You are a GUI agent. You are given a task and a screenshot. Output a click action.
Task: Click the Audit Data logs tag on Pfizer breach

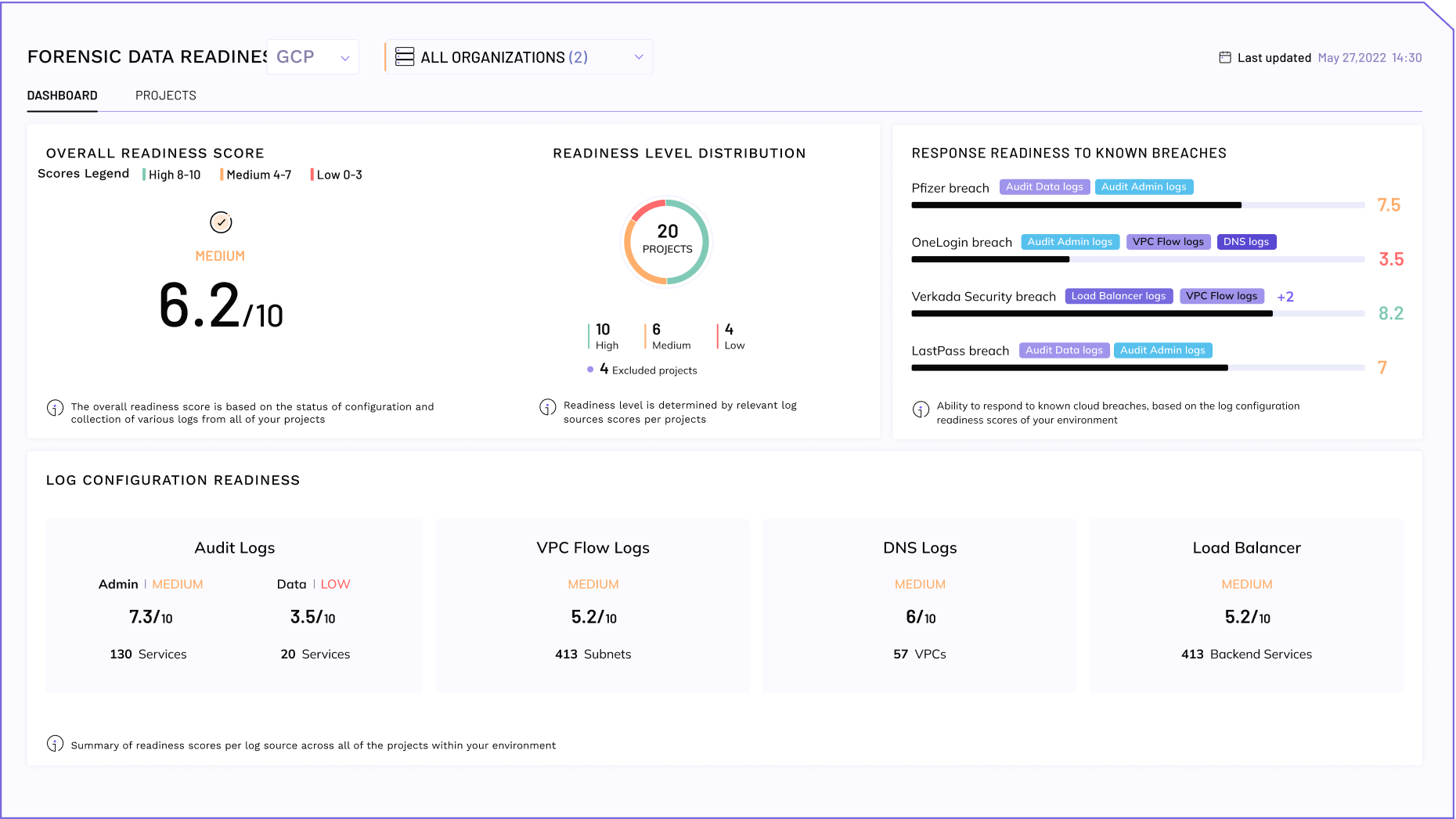tap(1044, 187)
